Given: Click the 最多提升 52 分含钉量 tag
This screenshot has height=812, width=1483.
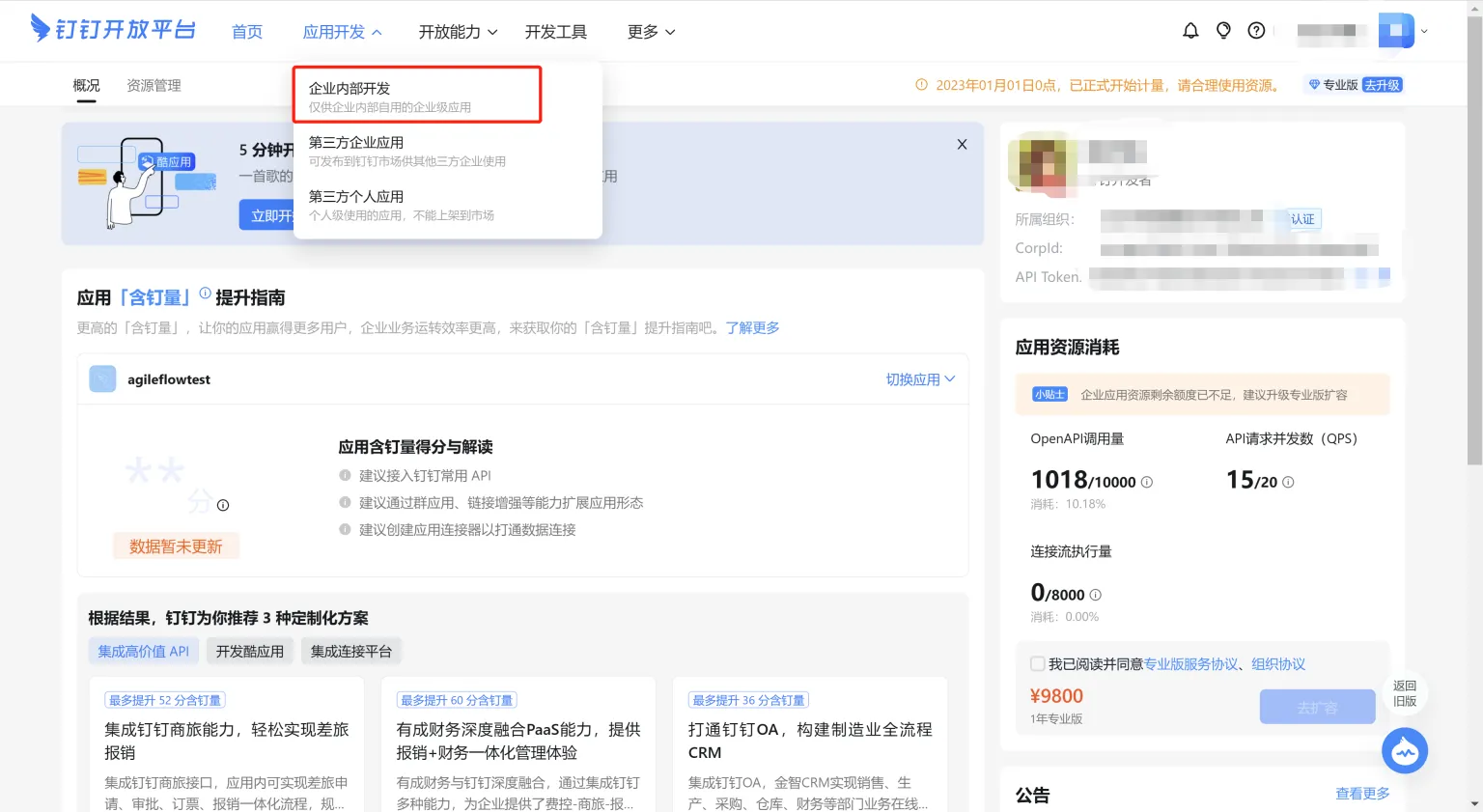Looking at the screenshot, I should point(165,700).
